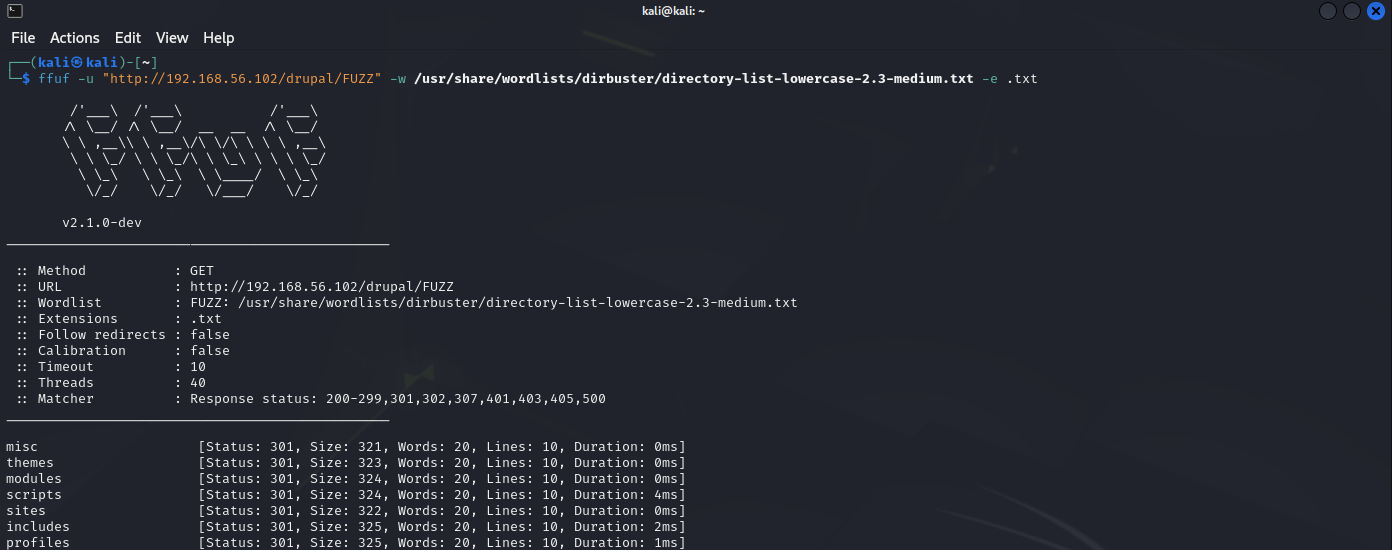This screenshot has width=1392, height=550.
Task: Click the wordlist path in the ffuf command
Action: [693, 79]
